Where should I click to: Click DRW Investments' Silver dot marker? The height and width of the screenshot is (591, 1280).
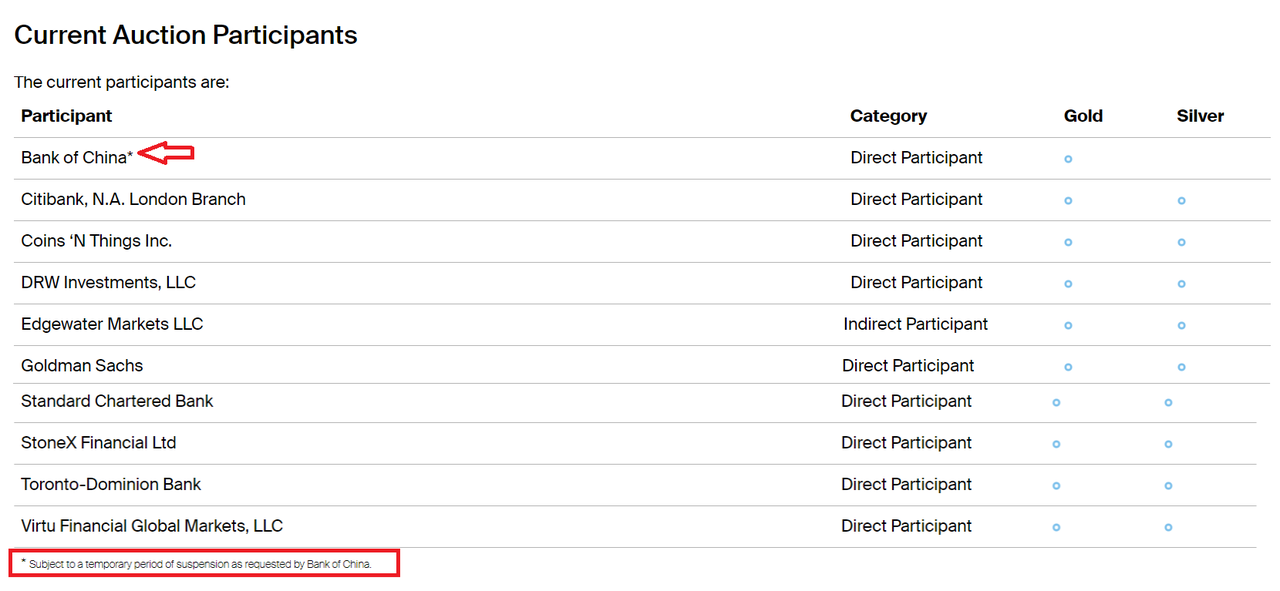click(1181, 284)
